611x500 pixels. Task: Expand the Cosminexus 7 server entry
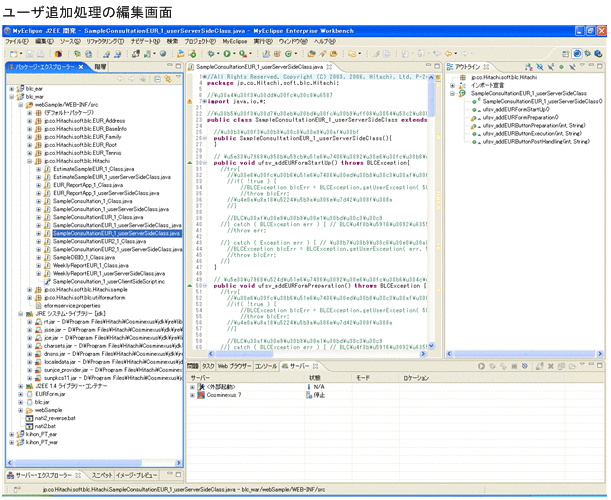(x=190, y=395)
